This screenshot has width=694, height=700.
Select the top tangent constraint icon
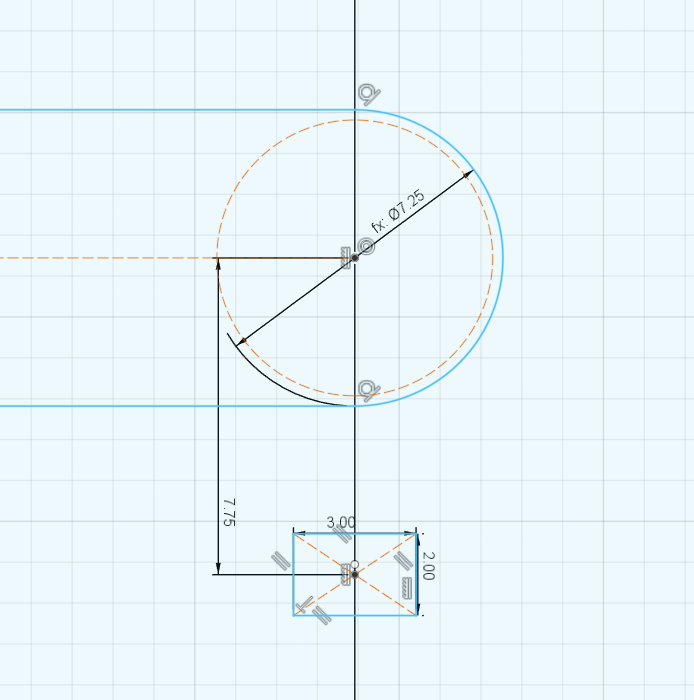coord(368,94)
